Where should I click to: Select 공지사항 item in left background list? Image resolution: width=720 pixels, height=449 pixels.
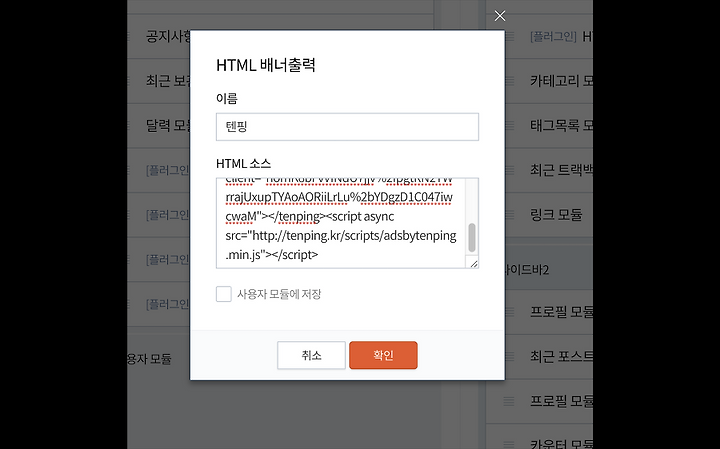[x=168, y=36]
